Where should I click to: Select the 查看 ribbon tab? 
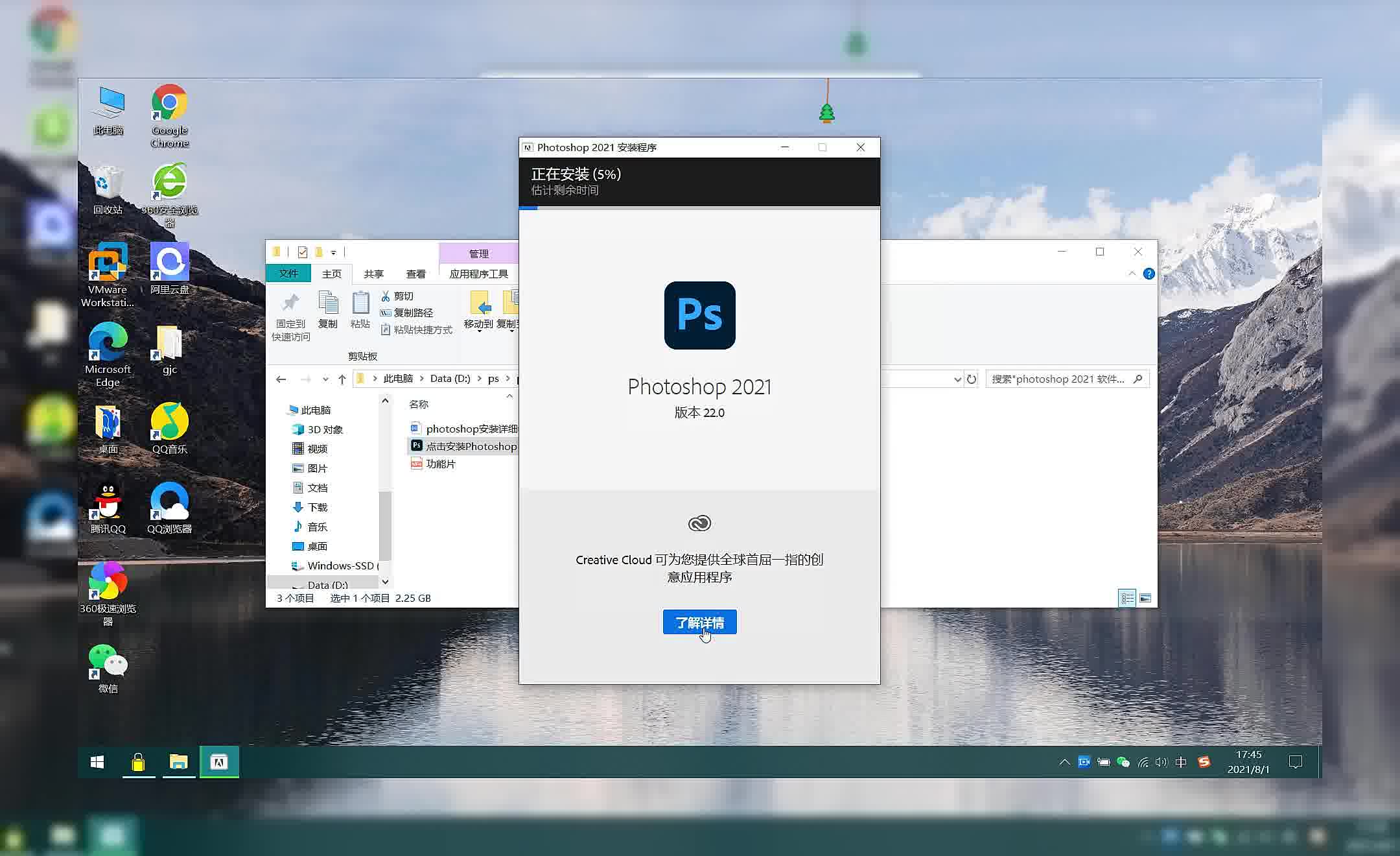(416, 274)
